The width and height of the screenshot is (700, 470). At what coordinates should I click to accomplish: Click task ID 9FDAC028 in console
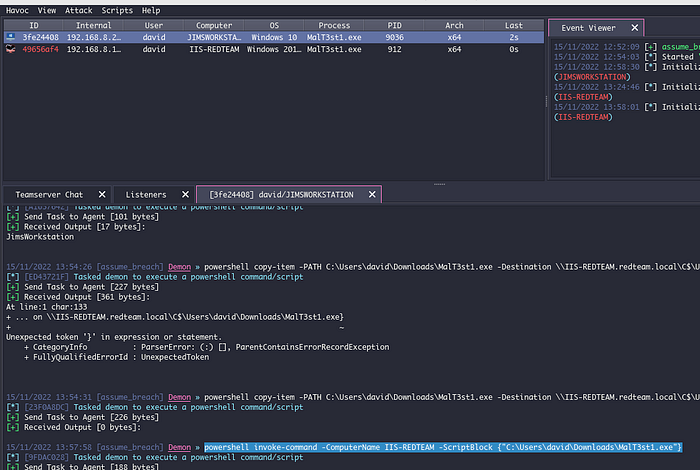coord(46,457)
